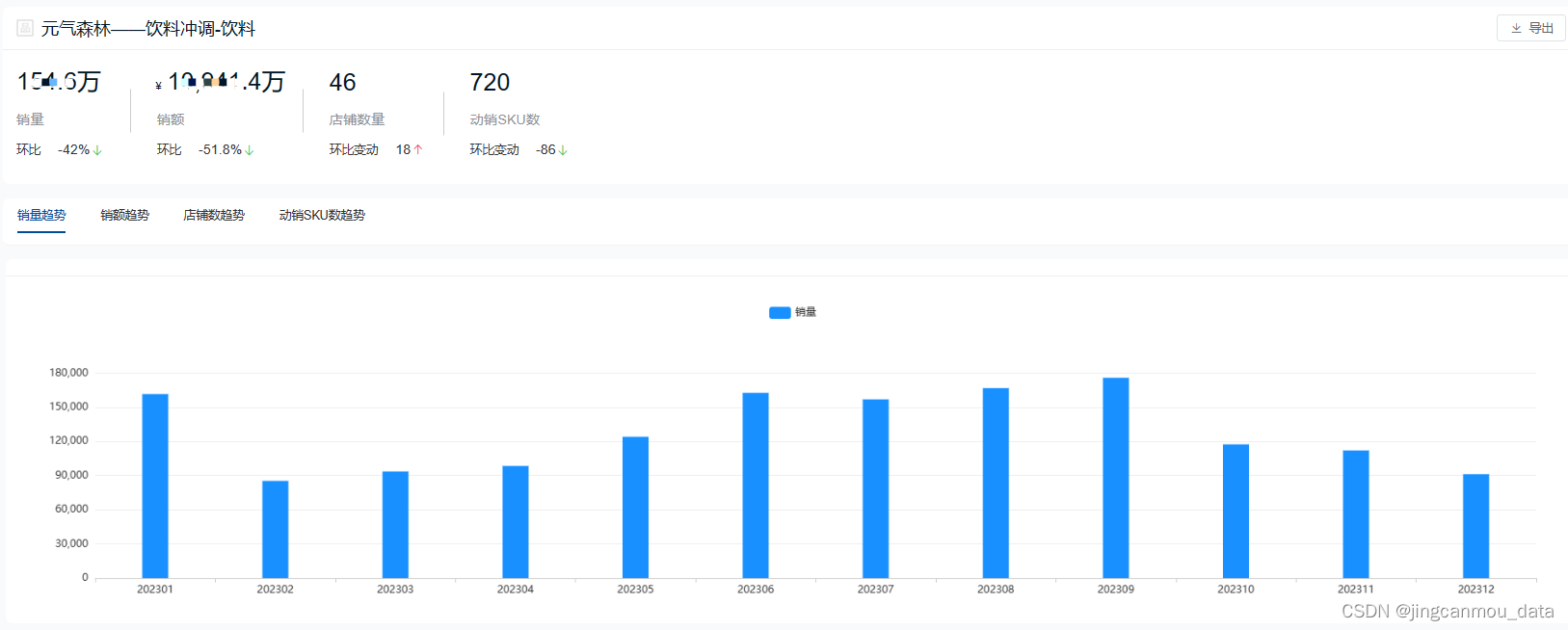
Task: Click the document icon beside 元气森林 title
Action: (x=25, y=28)
